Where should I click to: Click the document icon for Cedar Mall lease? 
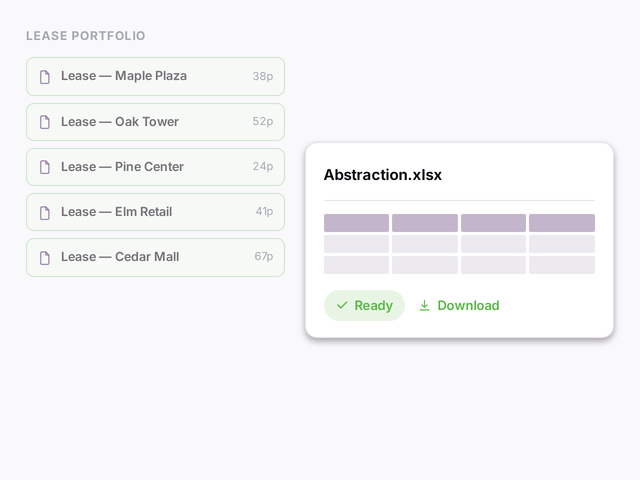(45, 258)
